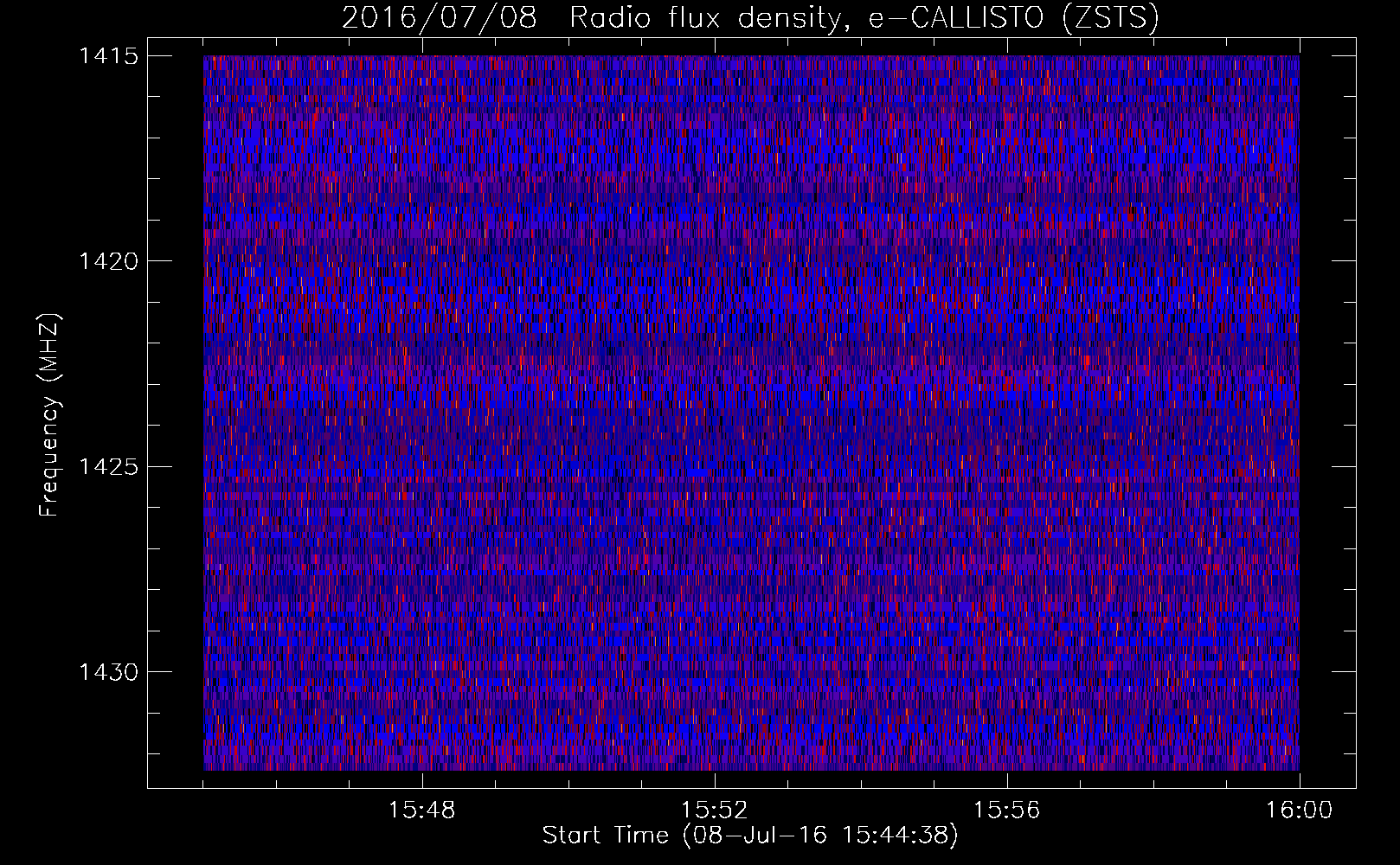1400x865 pixels.
Task: Click the 'Start Time (08-Jul-16 15:44:38)' axis caption
Action: click(750, 836)
